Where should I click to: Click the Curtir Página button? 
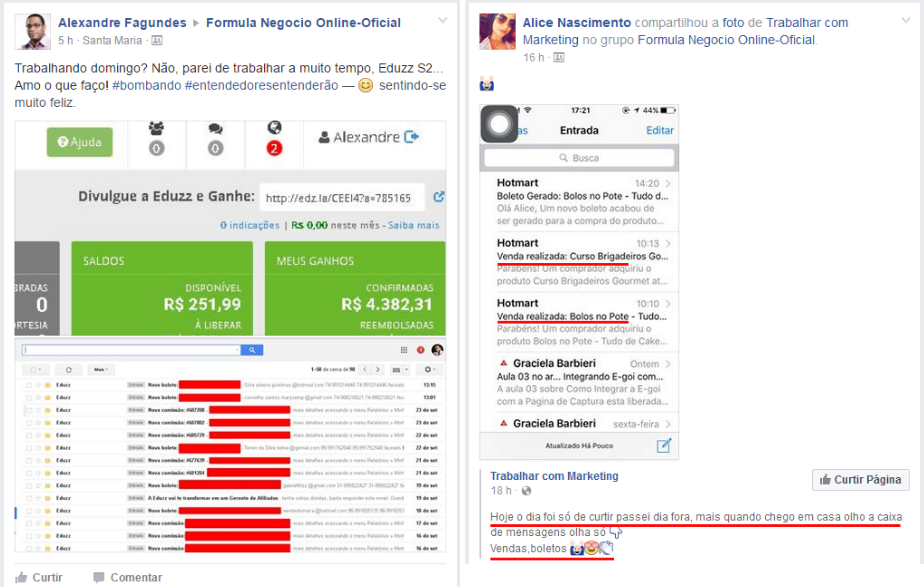click(860, 480)
